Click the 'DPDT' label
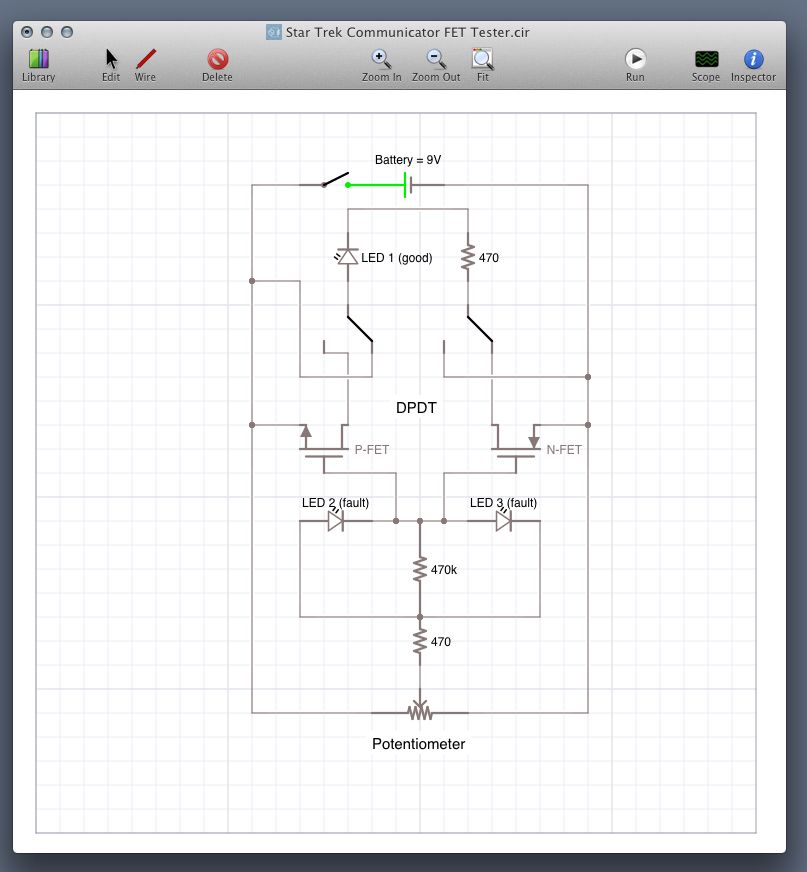This screenshot has height=872, width=807. tap(416, 408)
